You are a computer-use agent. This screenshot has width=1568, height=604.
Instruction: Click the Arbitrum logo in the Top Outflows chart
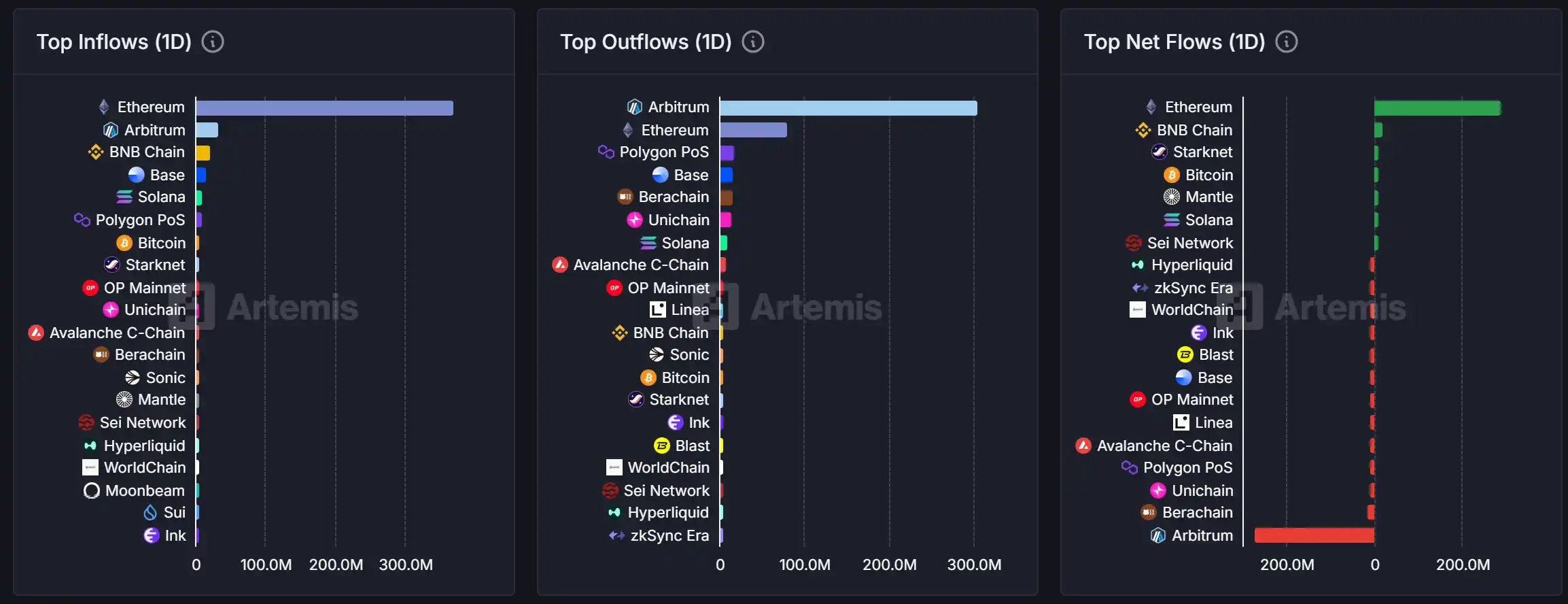pos(634,107)
